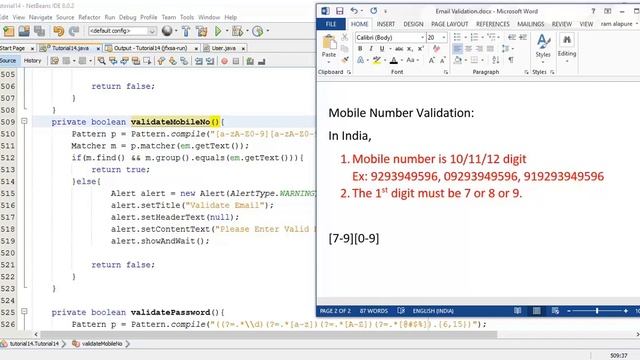Click the orange Undo arrow in NetBeans
Image resolution: width=640 pixels, height=360 pixels.
[x=59, y=31]
